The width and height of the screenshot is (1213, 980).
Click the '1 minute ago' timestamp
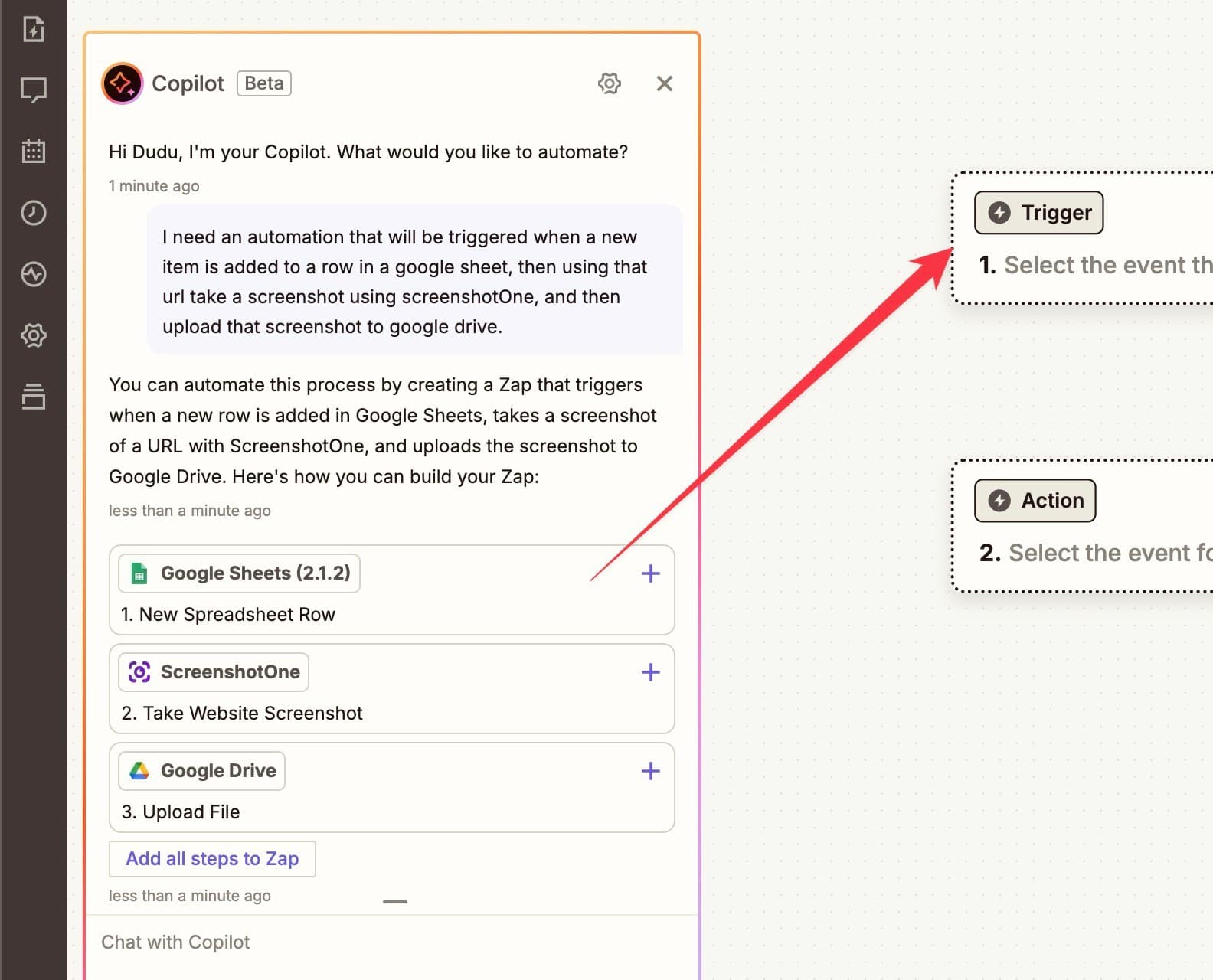pyautogui.click(x=154, y=186)
